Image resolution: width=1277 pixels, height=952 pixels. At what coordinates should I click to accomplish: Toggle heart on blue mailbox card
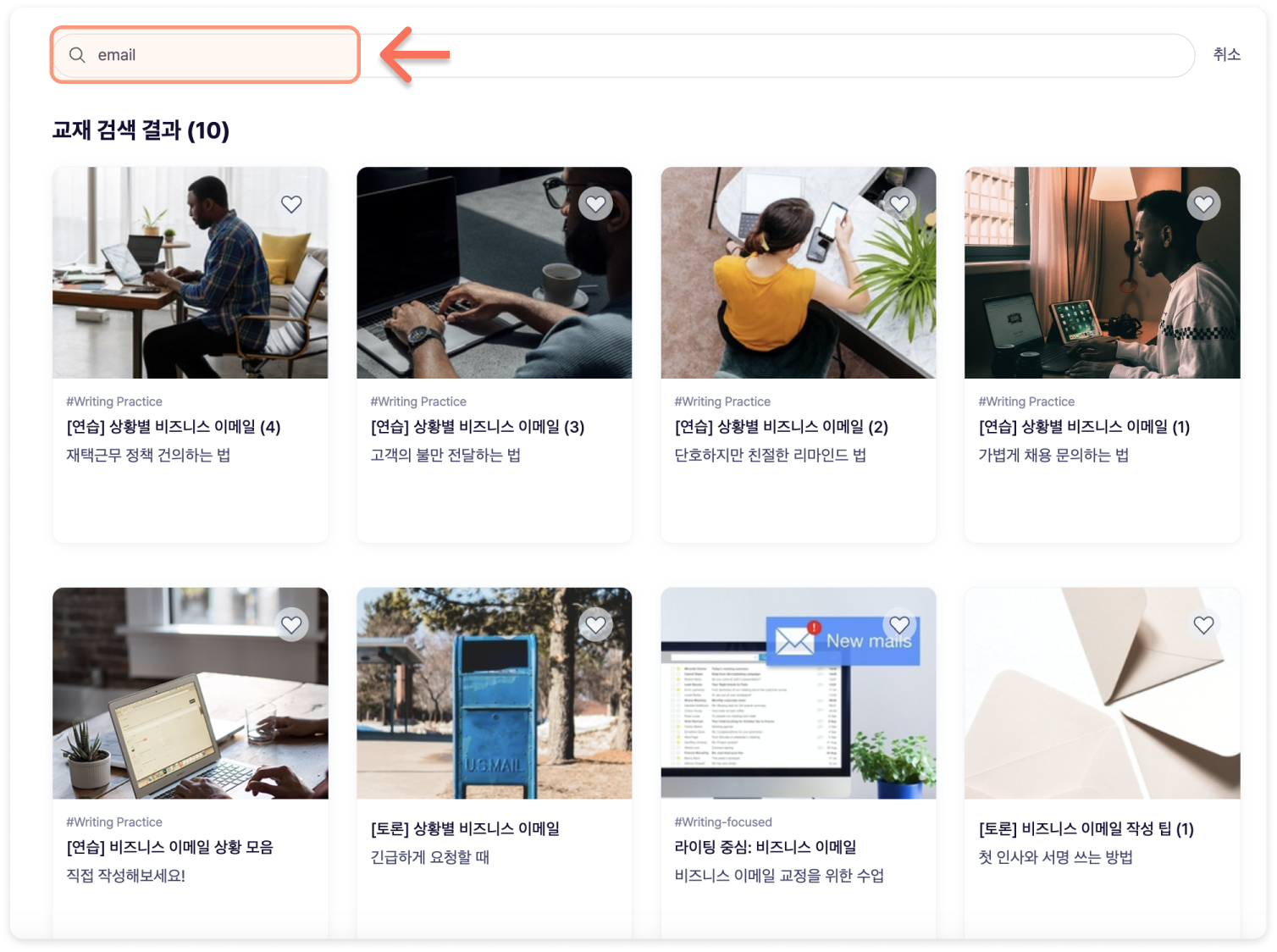point(596,625)
